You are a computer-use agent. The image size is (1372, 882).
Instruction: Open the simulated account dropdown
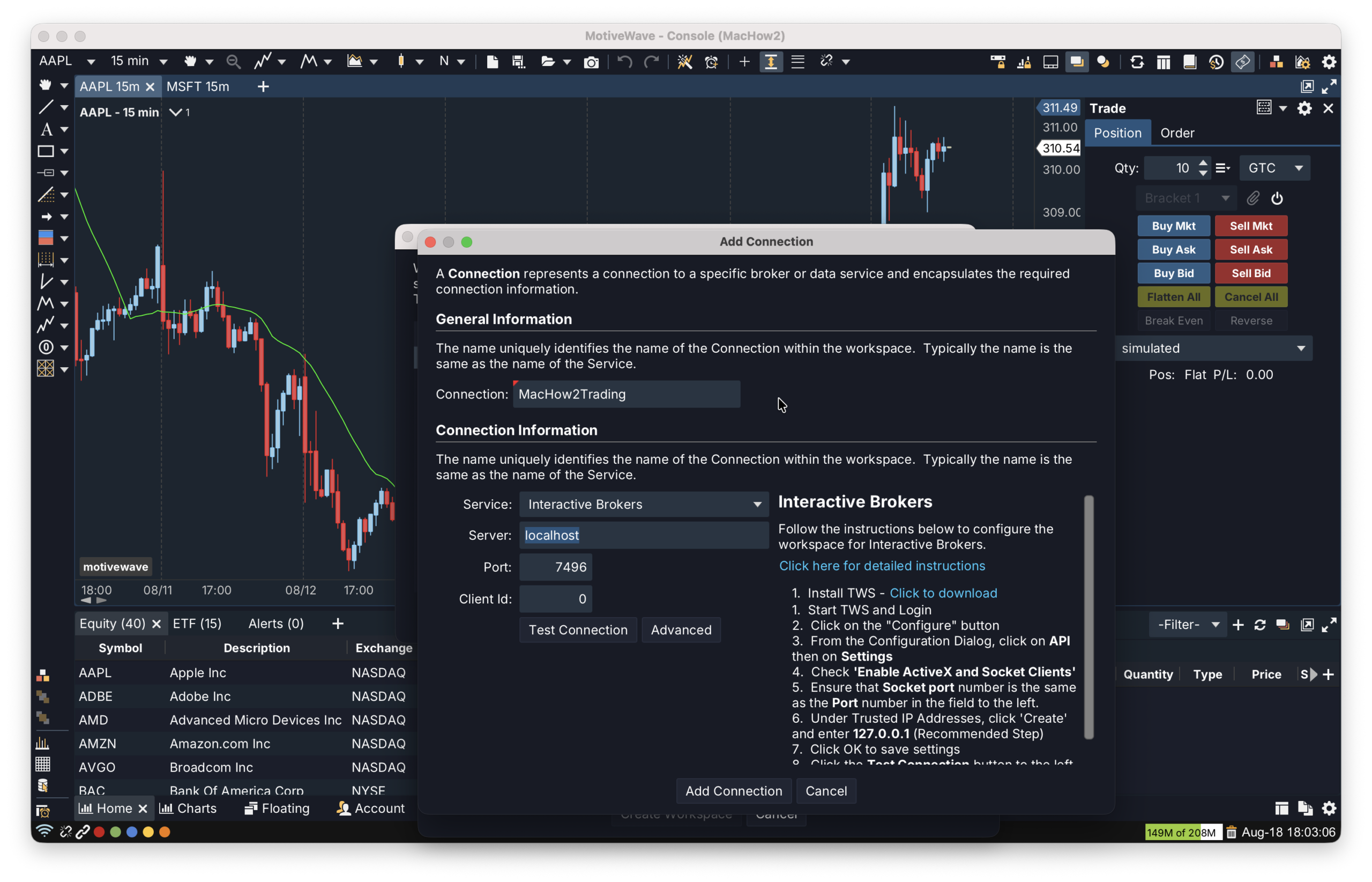click(x=1213, y=348)
